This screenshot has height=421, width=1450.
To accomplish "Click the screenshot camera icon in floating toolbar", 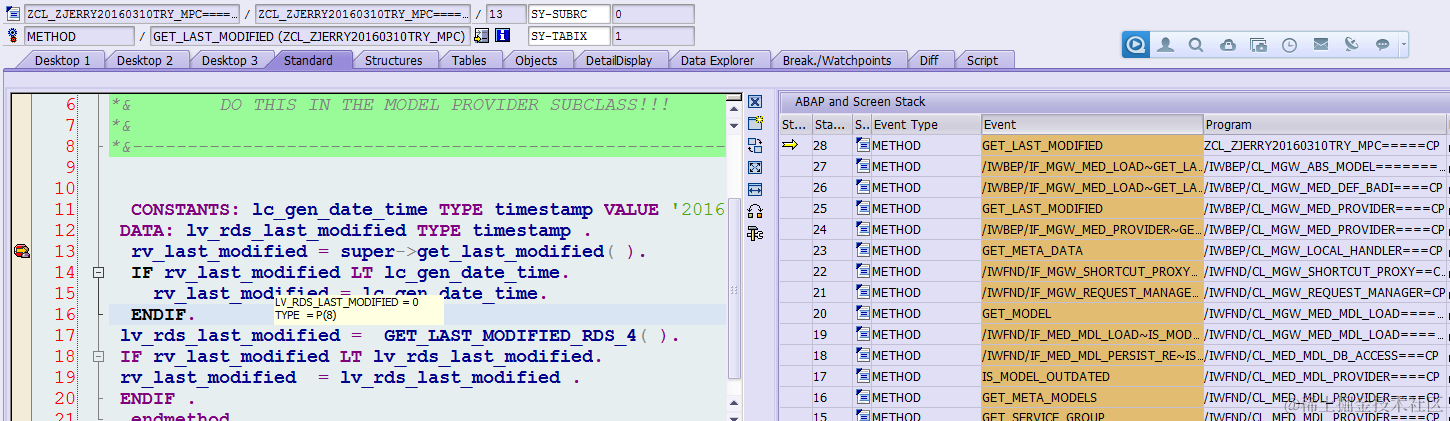I will [x=1259, y=45].
